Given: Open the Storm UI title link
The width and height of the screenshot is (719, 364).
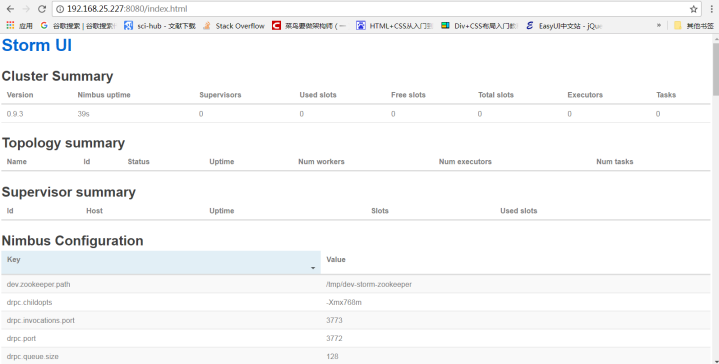Looking at the screenshot, I should 37,45.
